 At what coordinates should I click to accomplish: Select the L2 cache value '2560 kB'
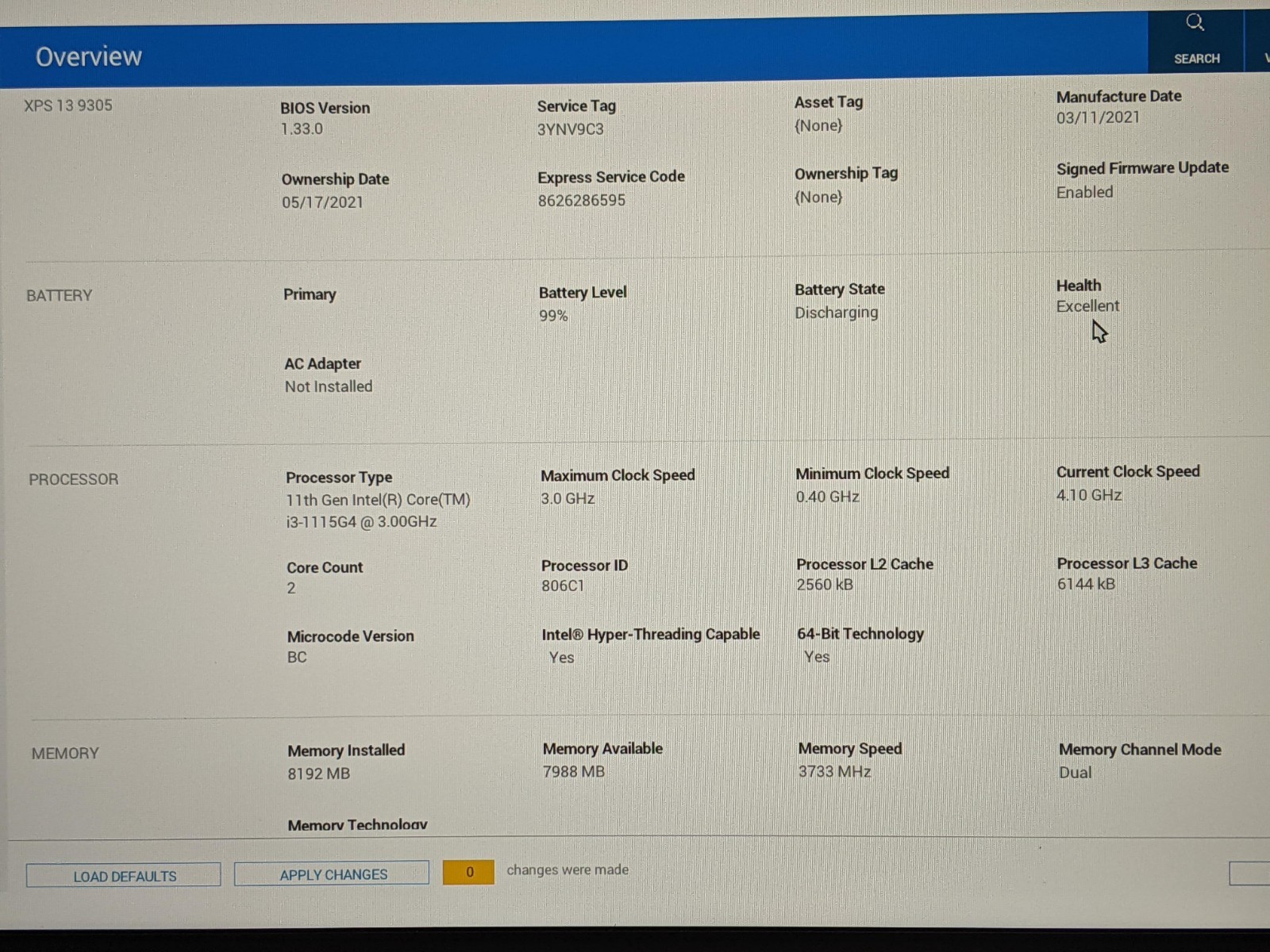tap(825, 585)
